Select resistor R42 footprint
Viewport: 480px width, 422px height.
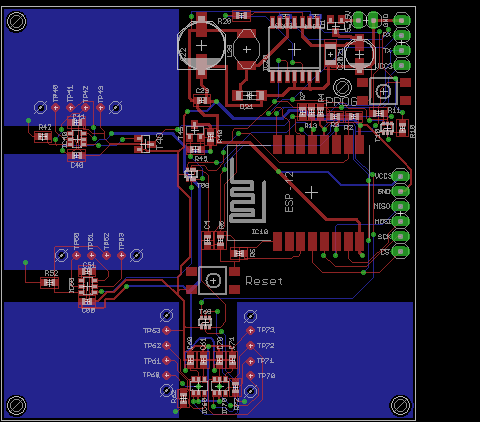43,137
